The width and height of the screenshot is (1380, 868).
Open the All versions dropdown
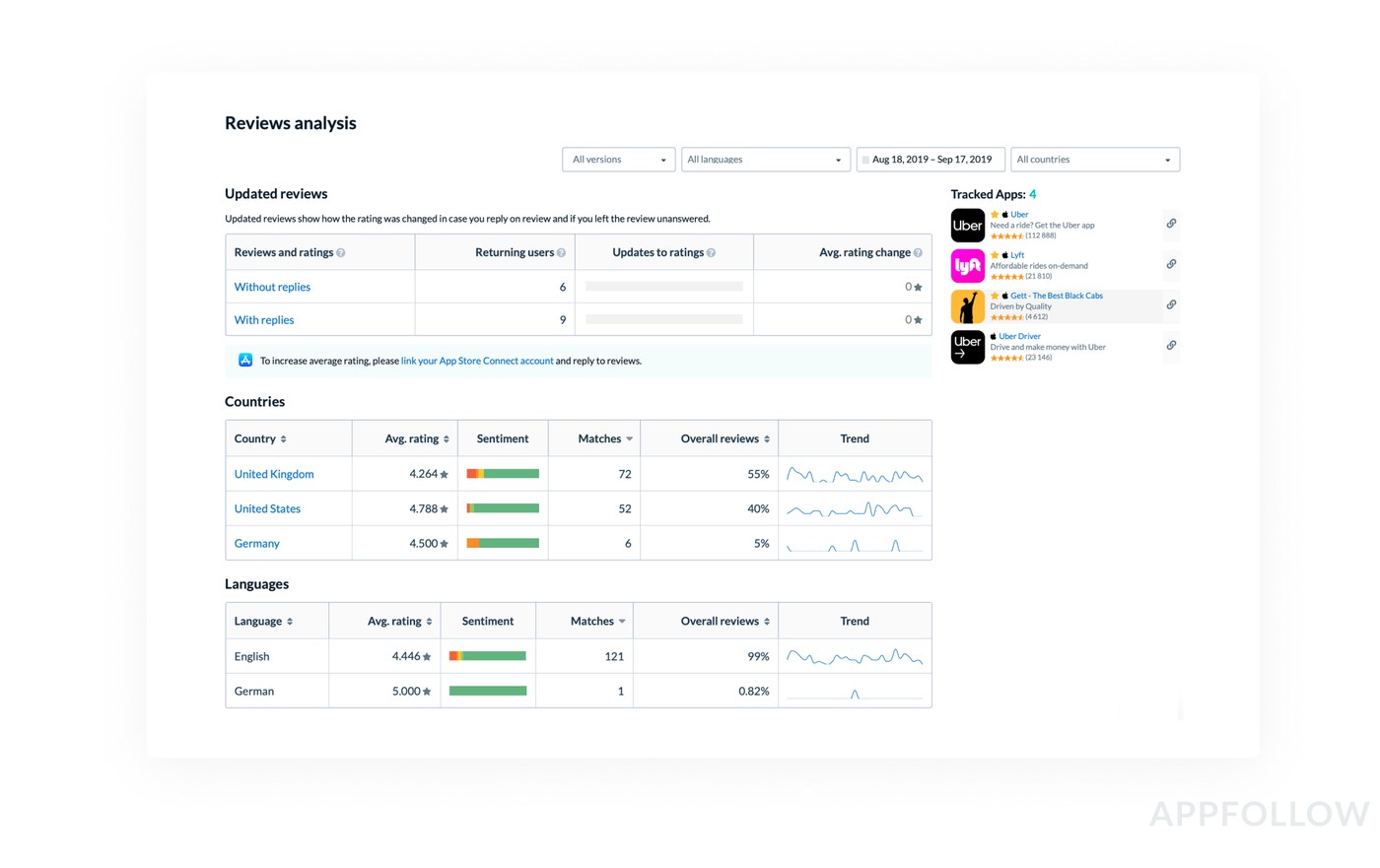click(618, 160)
